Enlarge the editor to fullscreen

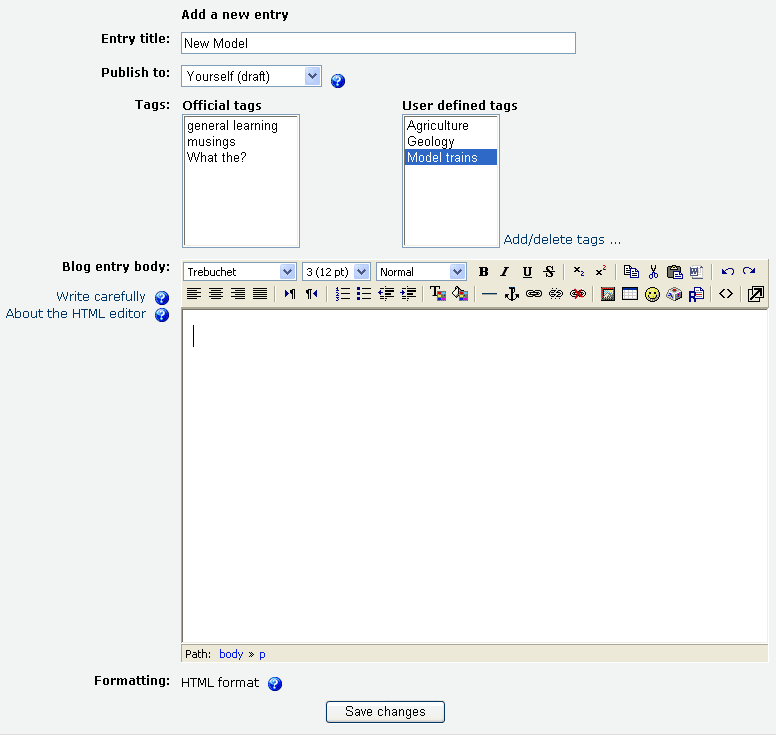(756, 294)
